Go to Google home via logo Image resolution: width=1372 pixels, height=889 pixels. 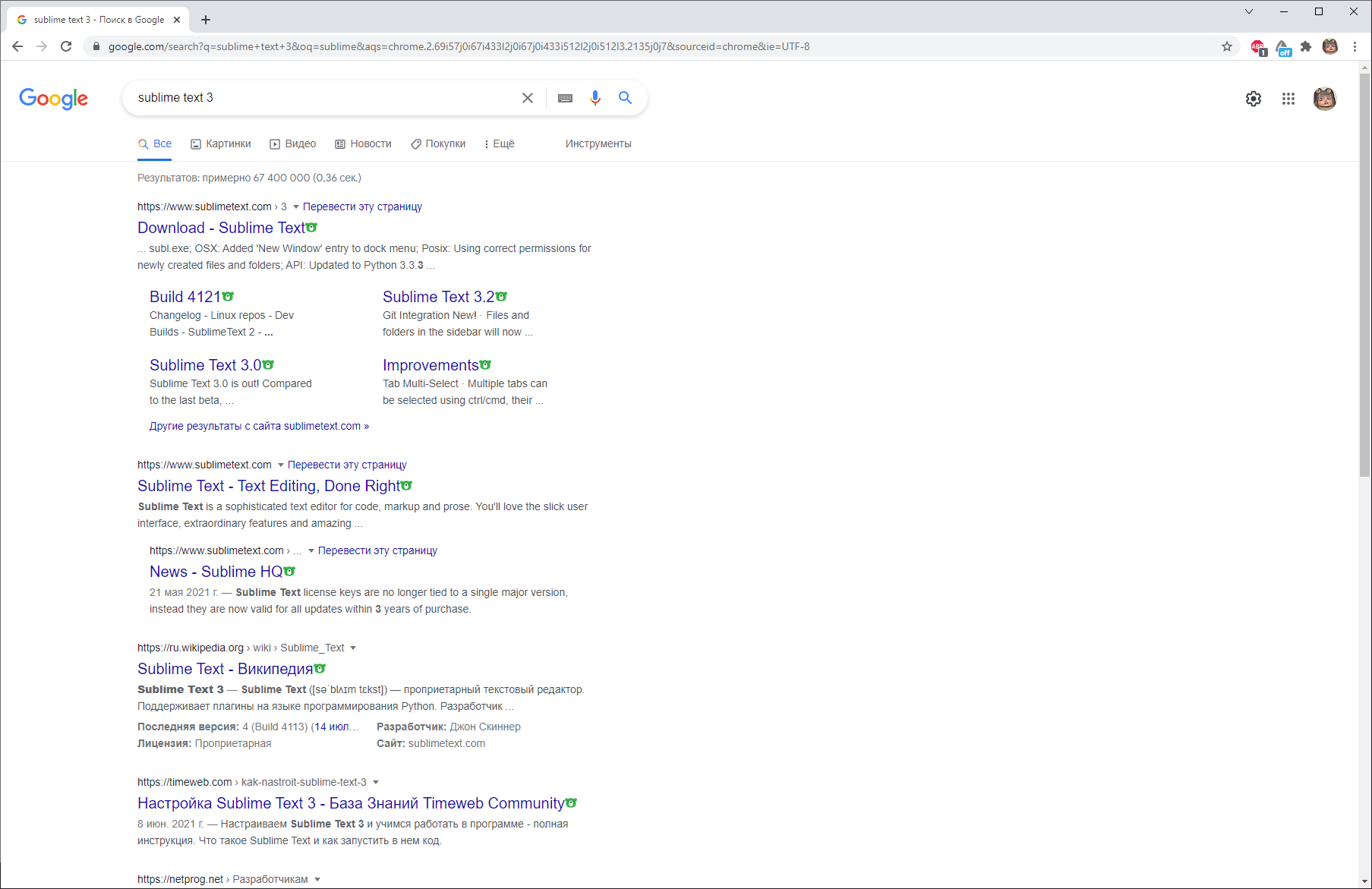click(x=54, y=99)
